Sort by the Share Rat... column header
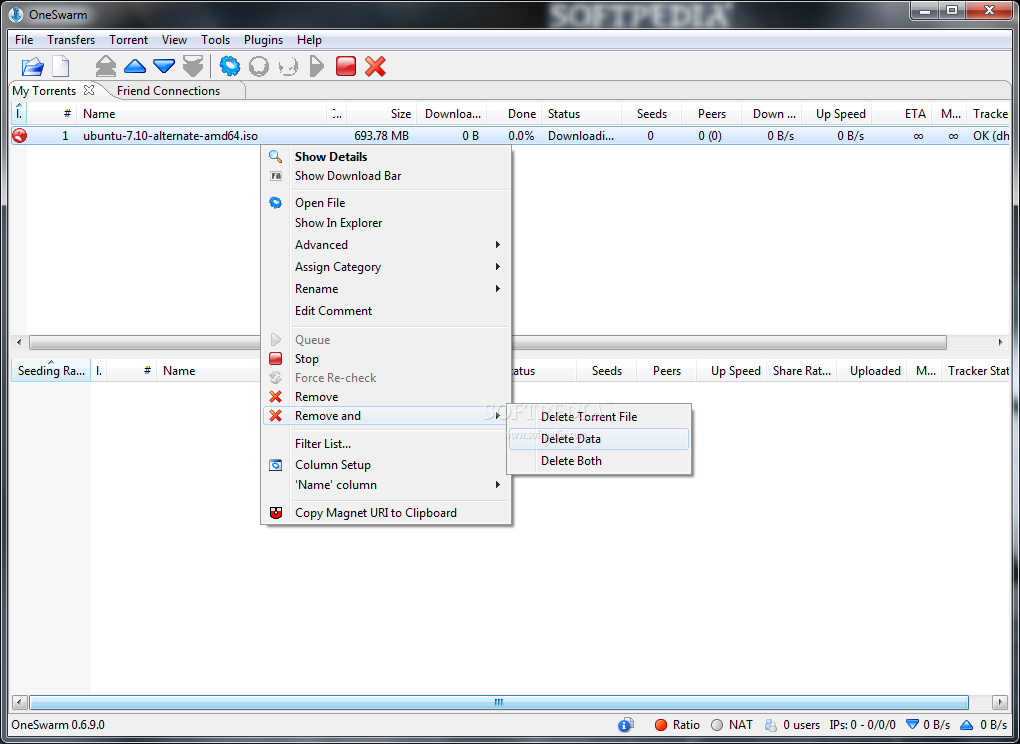This screenshot has height=744, width=1020. (802, 371)
